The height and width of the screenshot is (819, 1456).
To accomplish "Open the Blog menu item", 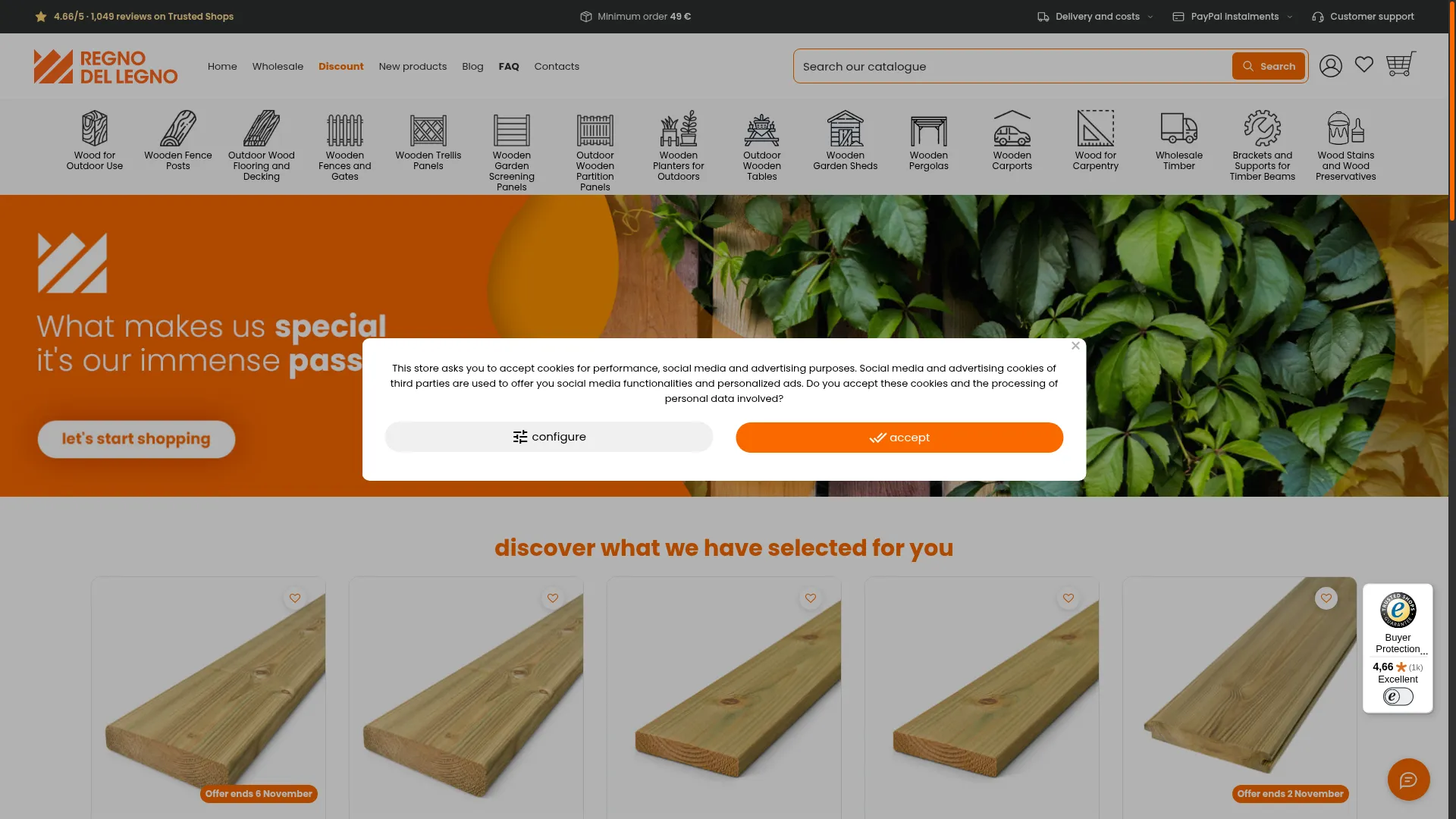I will coord(472,67).
